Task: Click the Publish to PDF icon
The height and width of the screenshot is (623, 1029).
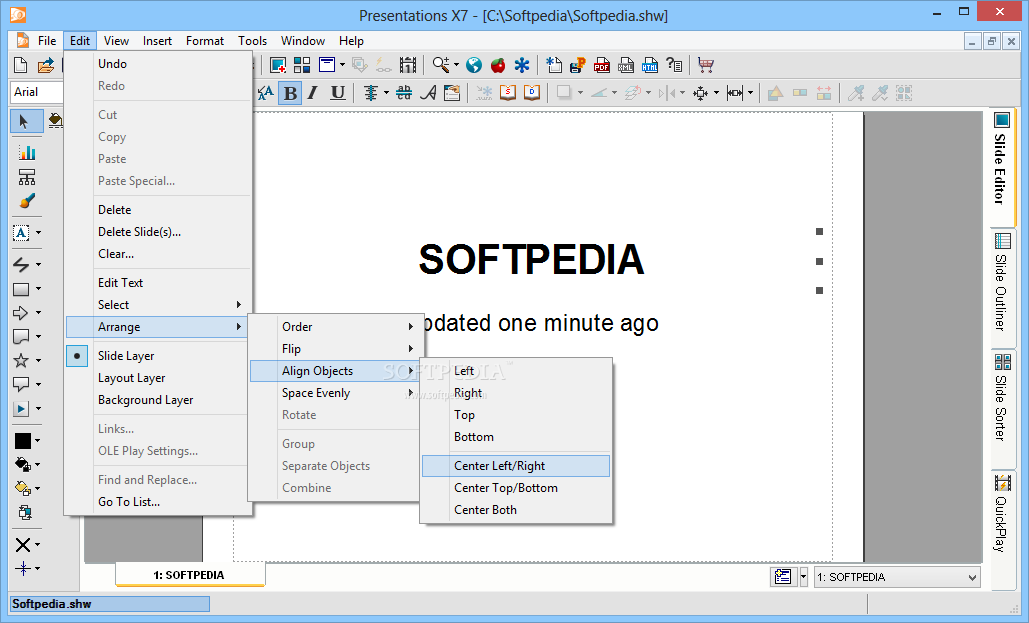Action: tap(602, 65)
